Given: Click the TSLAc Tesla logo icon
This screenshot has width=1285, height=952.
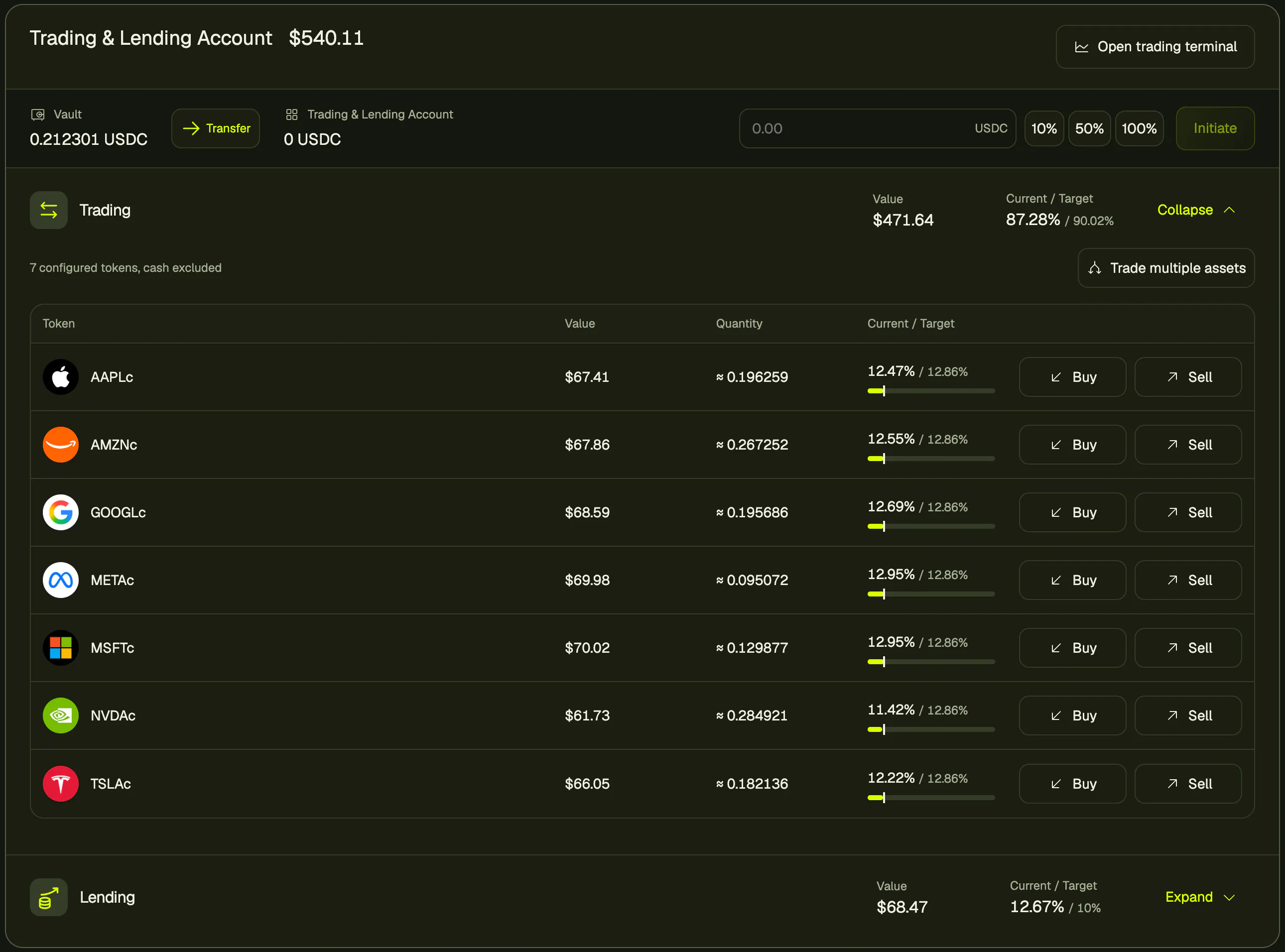Looking at the screenshot, I should point(61,784).
